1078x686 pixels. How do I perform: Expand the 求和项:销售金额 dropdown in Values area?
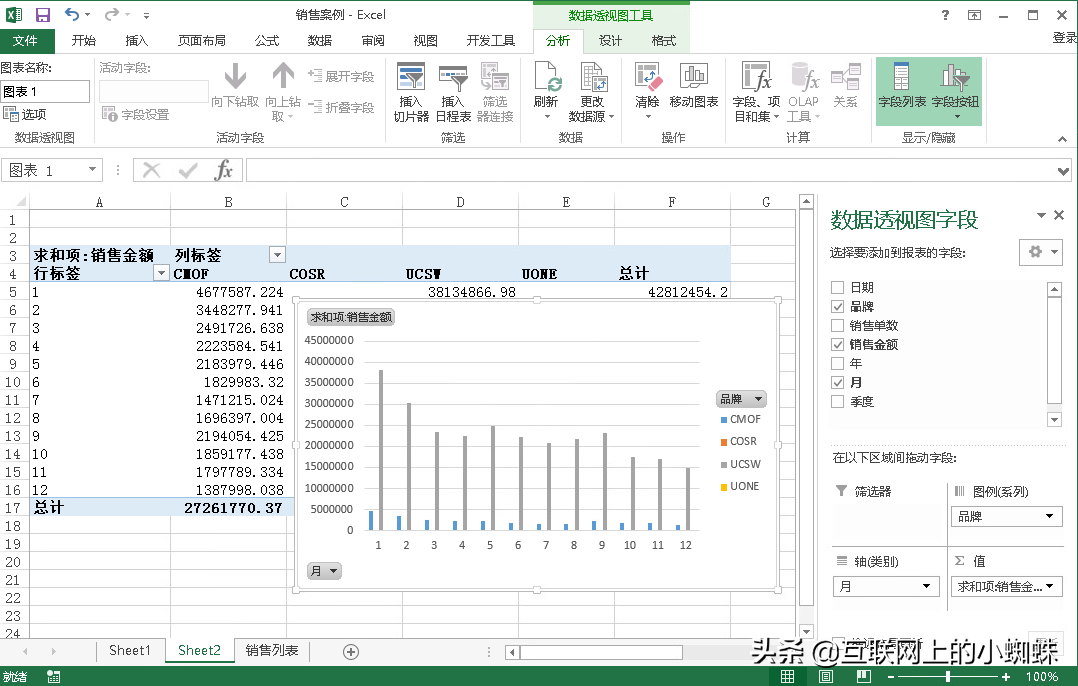click(x=1049, y=586)
